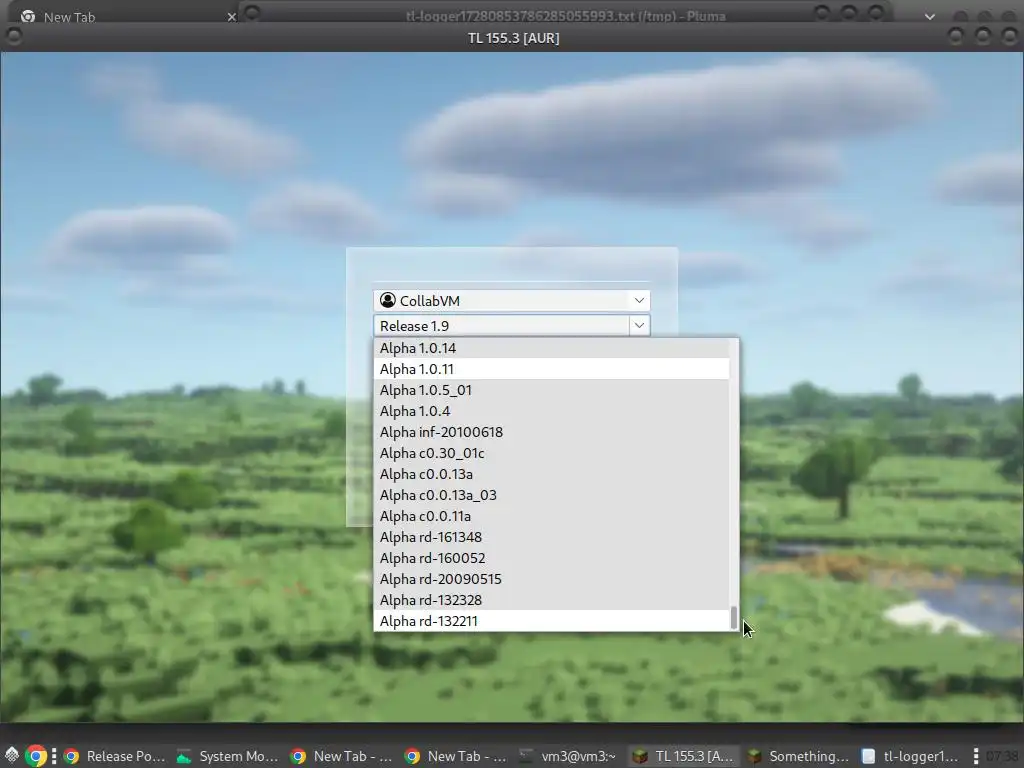Collapse the Release 1.9 version dropdown arrow
The width and height of the screenshot is (1024, 768).
coord(639,325)
